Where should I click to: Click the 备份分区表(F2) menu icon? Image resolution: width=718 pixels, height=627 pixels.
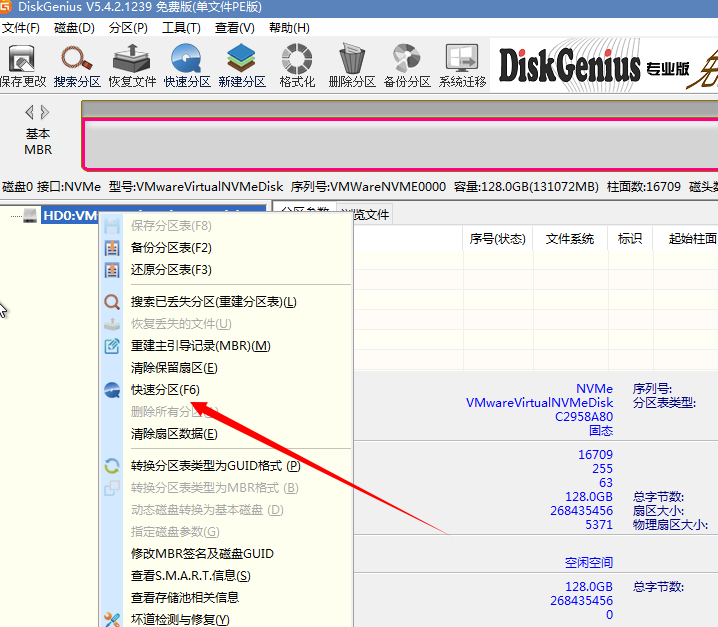click(x=112, y=248)
